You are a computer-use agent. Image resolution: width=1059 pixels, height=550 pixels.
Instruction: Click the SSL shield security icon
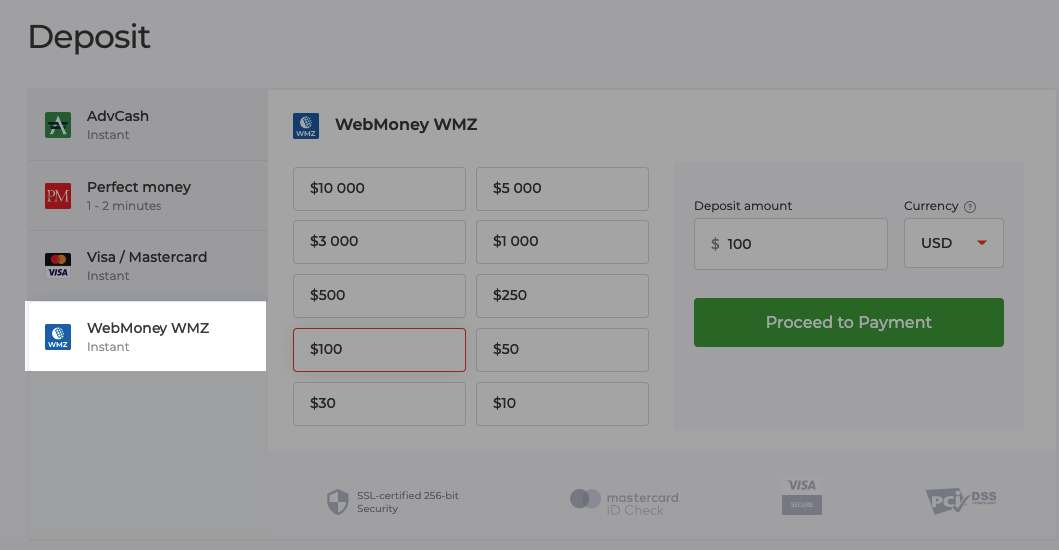tap(338, 502)
